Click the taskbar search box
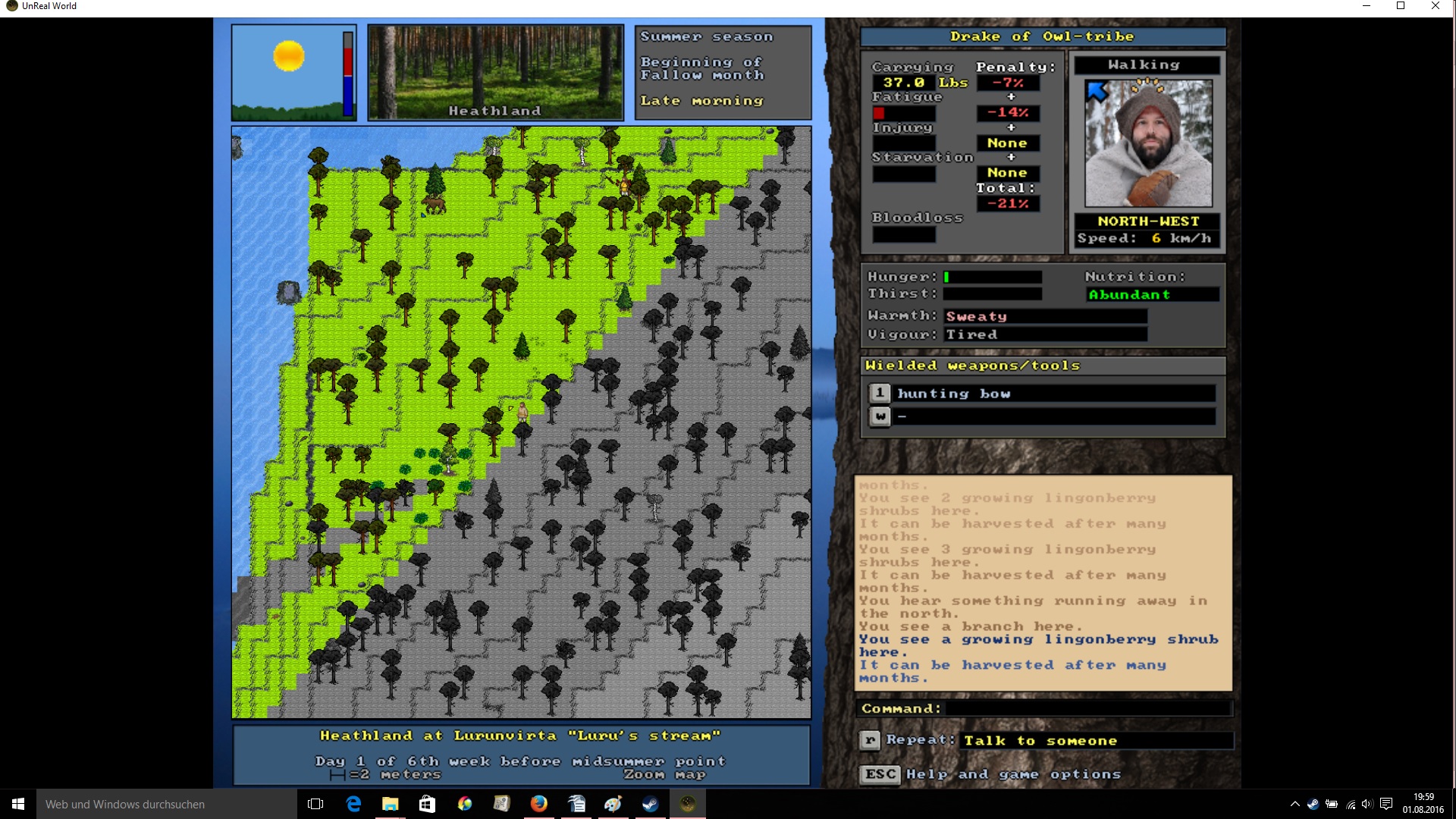This screenshot has width=1456, height=819. pos(167,804)
